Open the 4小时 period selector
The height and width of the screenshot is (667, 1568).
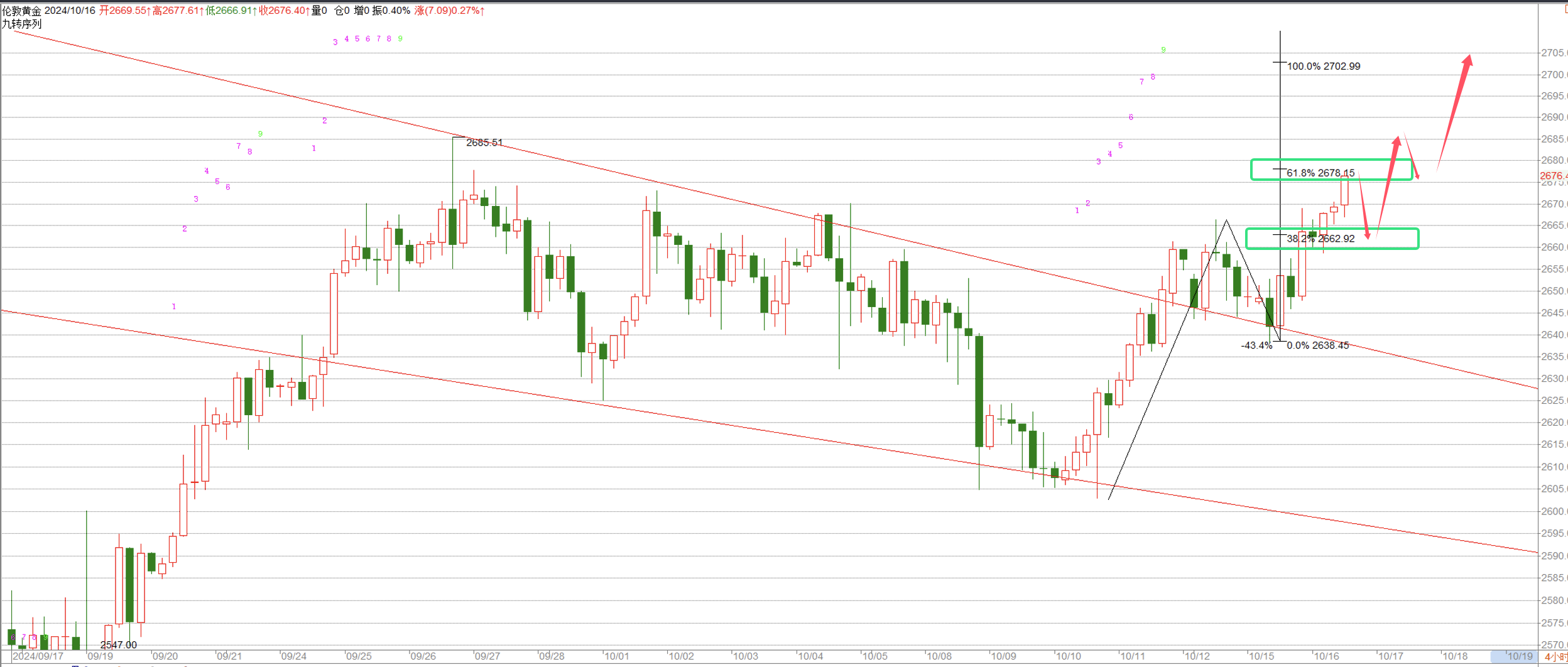coord(1556,656)
